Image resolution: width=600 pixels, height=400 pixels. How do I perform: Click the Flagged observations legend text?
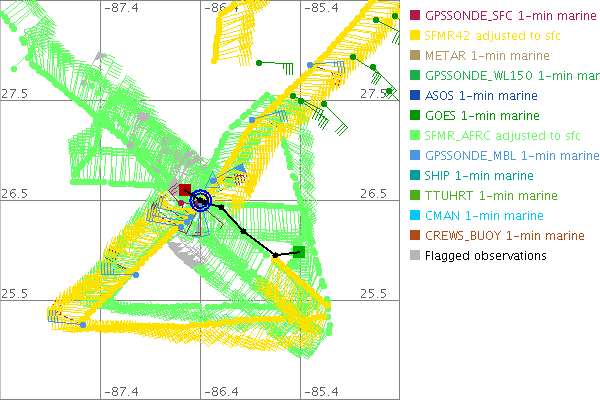485,255
